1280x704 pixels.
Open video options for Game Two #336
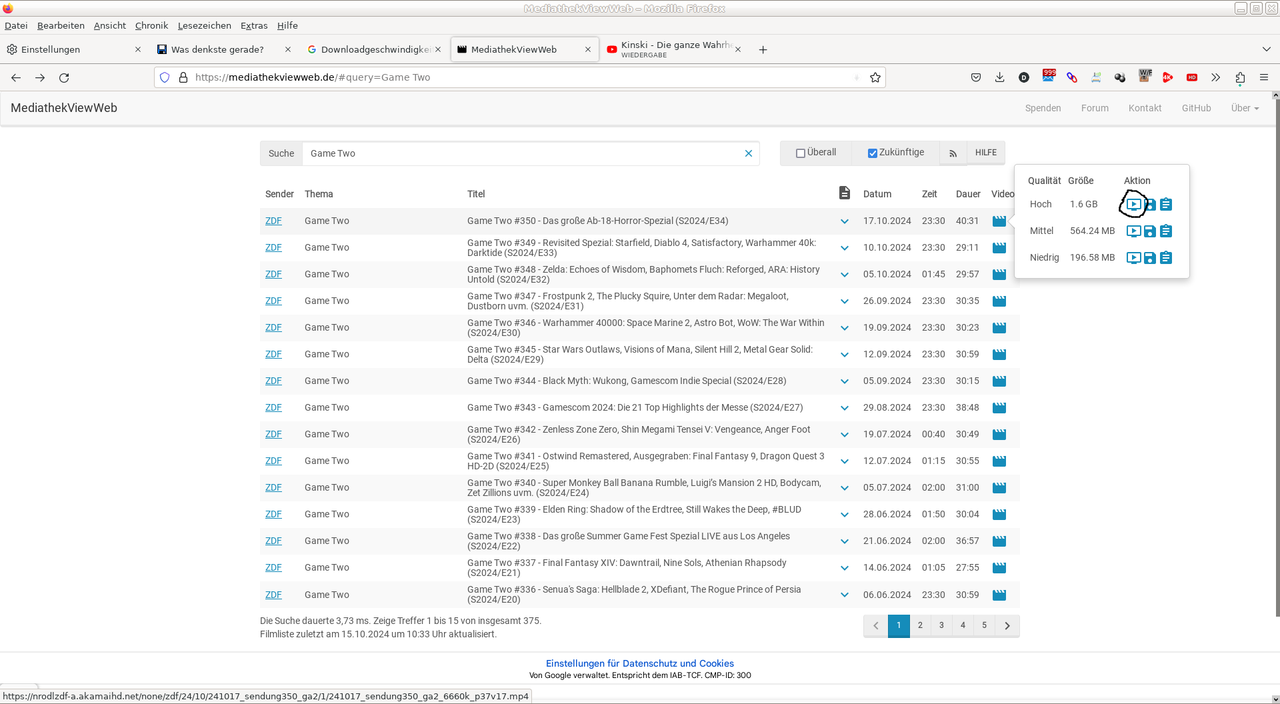(999, 595)
